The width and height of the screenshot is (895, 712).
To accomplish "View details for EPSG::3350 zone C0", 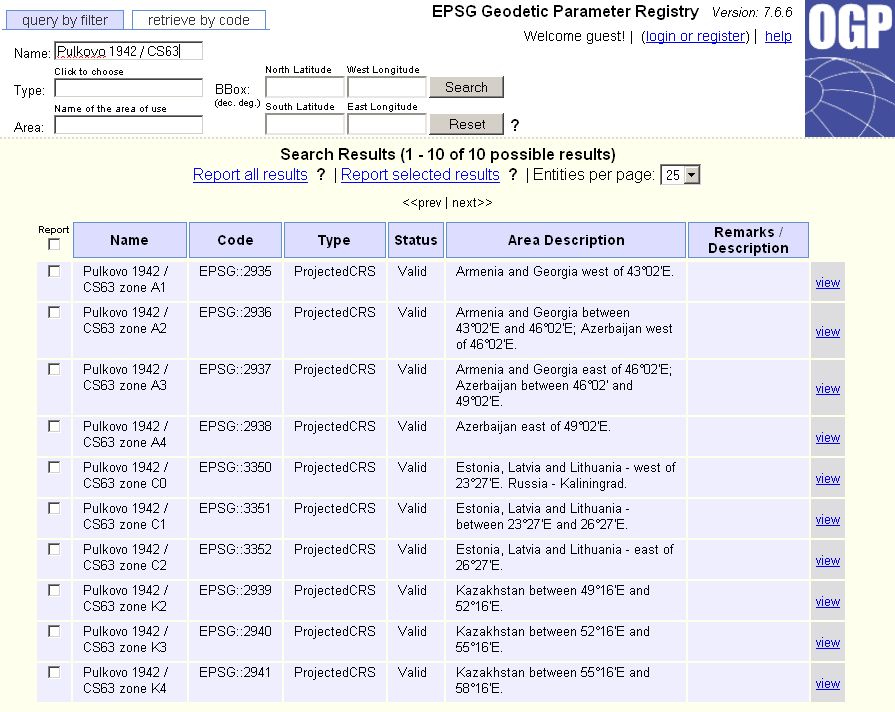I will click(828, 479).
